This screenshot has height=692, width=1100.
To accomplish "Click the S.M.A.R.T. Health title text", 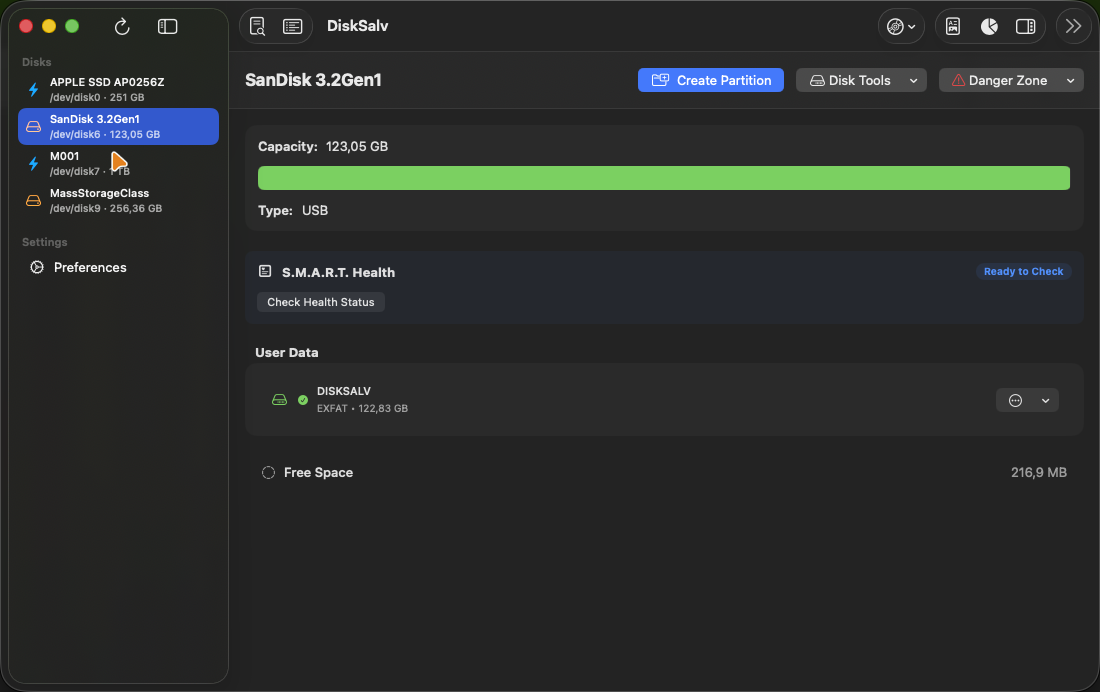I will click(x=338, y=272).
